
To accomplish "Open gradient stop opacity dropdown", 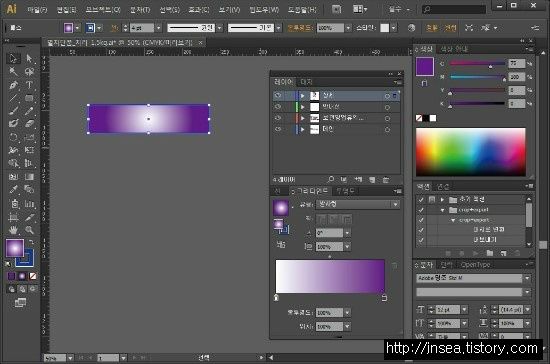I will click(347, 312).
